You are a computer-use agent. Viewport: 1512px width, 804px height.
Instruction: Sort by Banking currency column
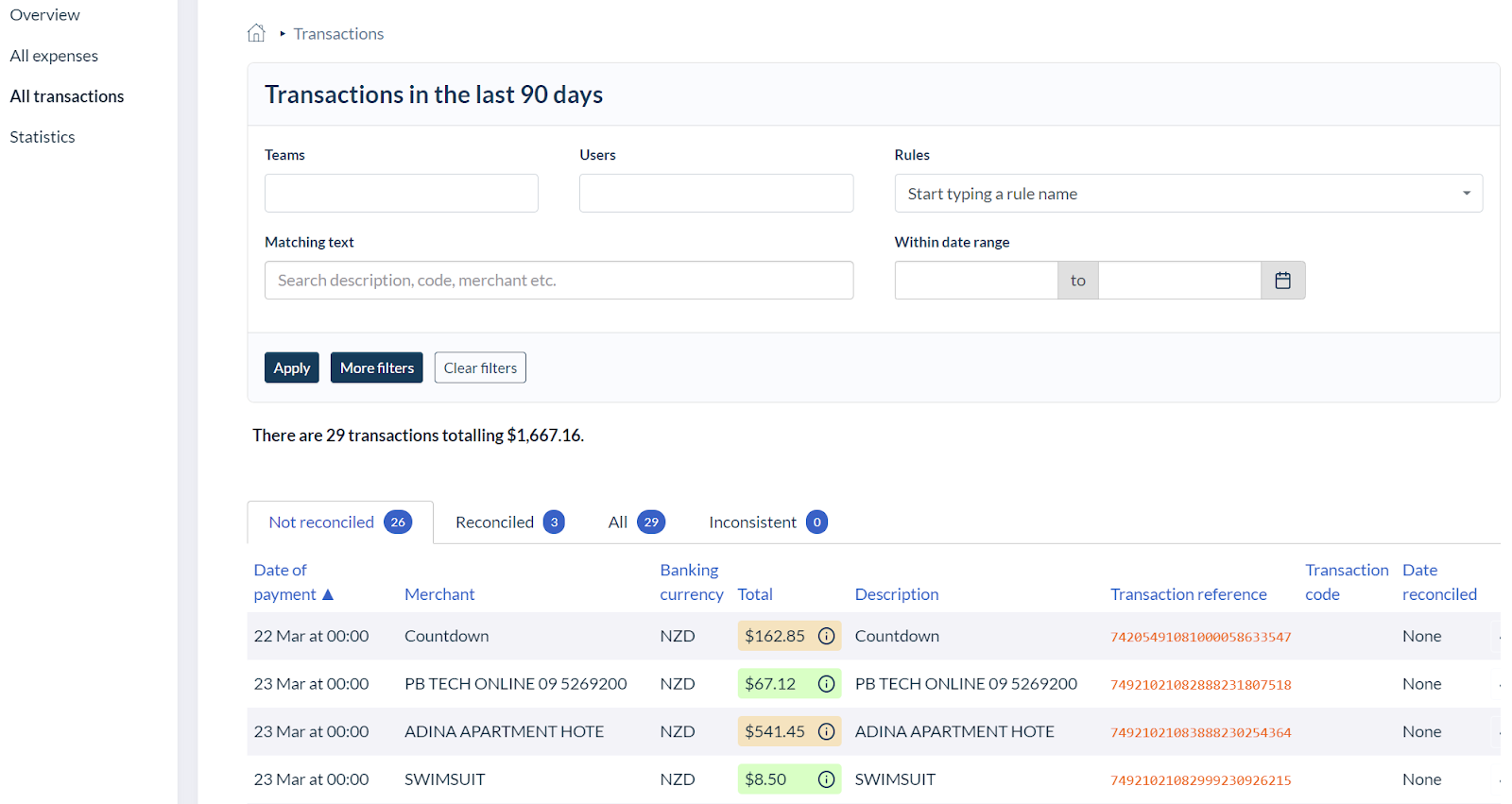coord(691,582)
